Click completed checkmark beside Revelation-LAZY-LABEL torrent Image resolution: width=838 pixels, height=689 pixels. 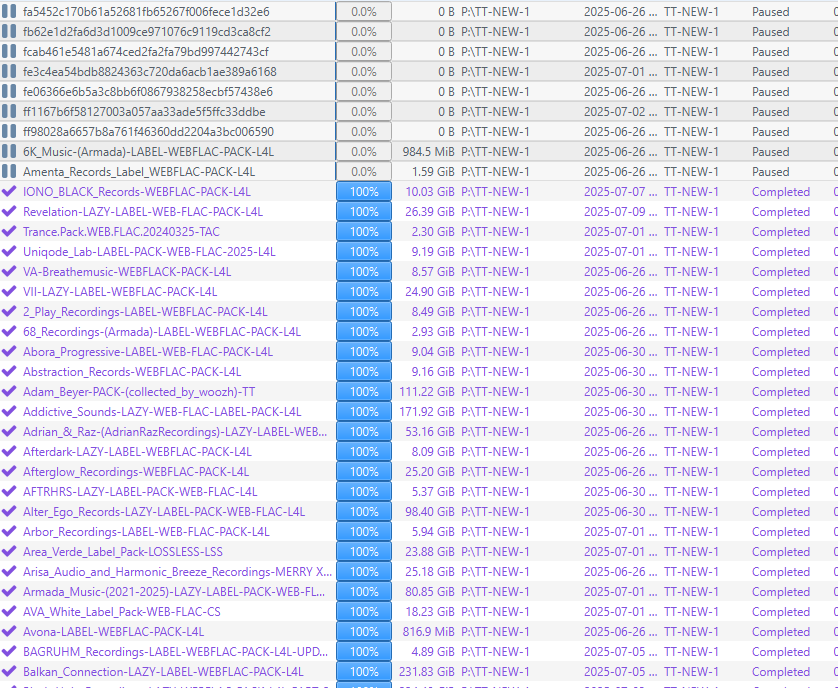click(x=9, y=212)
